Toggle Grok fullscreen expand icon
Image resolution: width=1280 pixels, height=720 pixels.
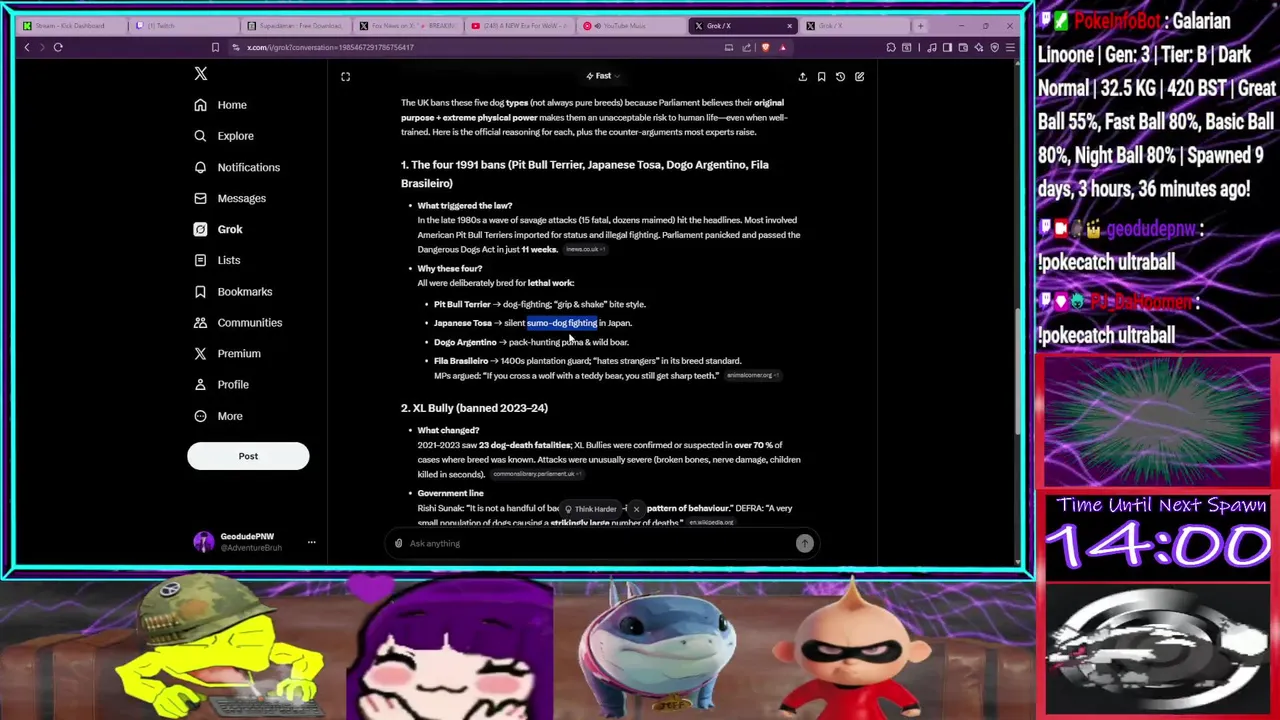(345, 76)
